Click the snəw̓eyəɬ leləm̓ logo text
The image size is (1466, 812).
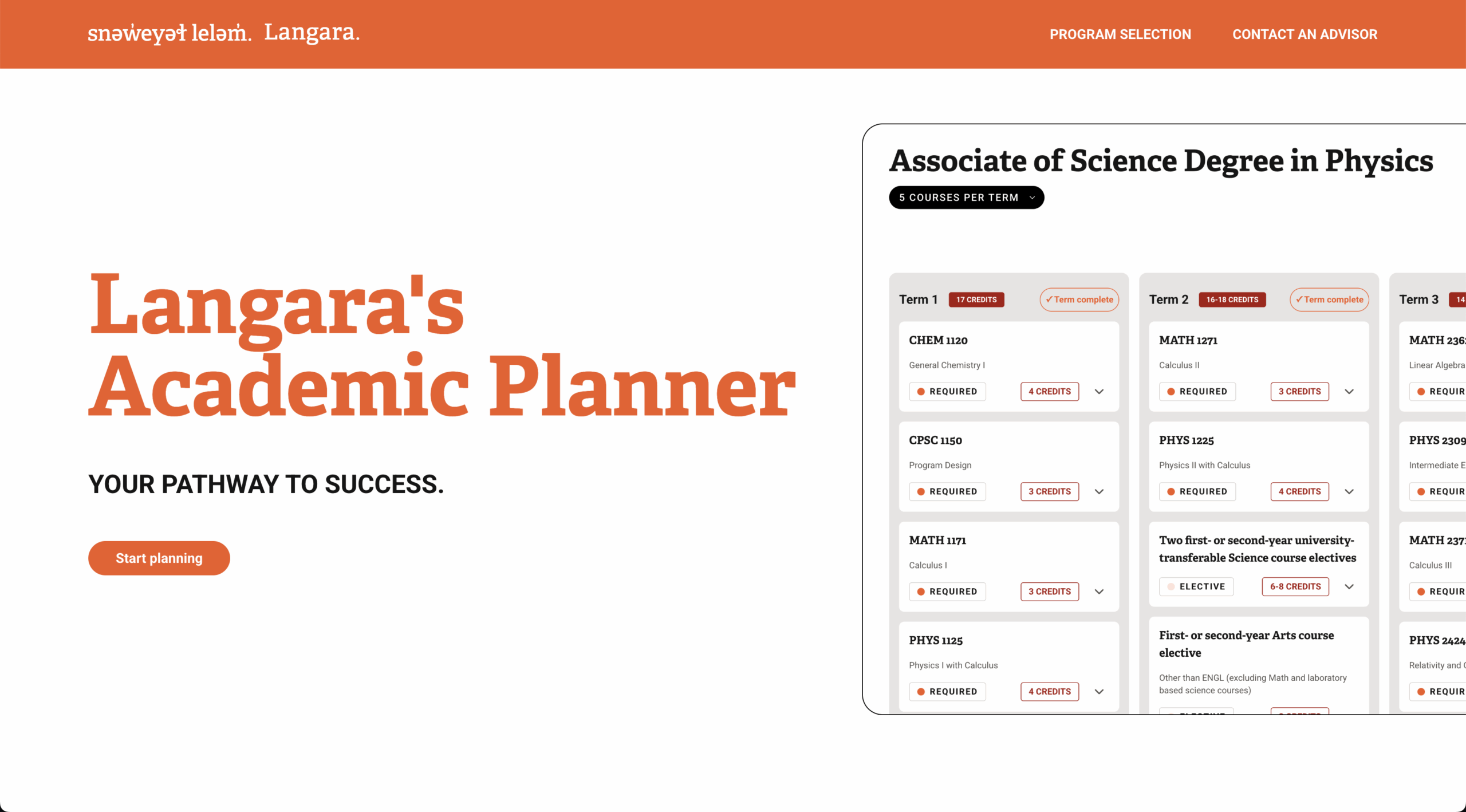click(x=170, y=33)
